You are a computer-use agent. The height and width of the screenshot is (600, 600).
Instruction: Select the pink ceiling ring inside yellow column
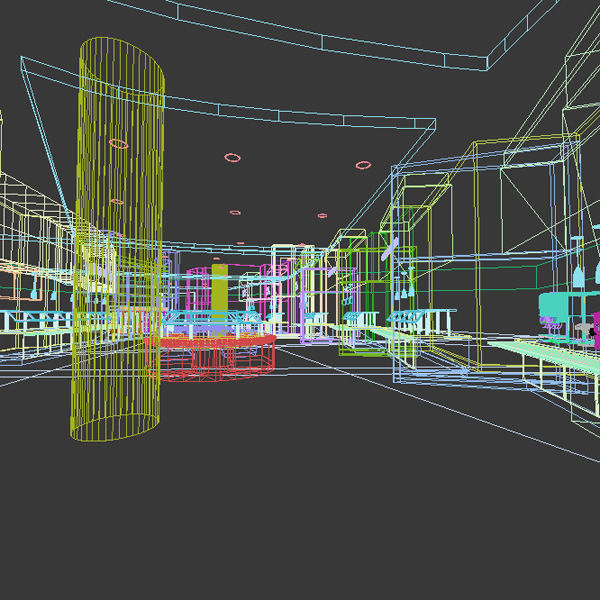pos(119,144)
